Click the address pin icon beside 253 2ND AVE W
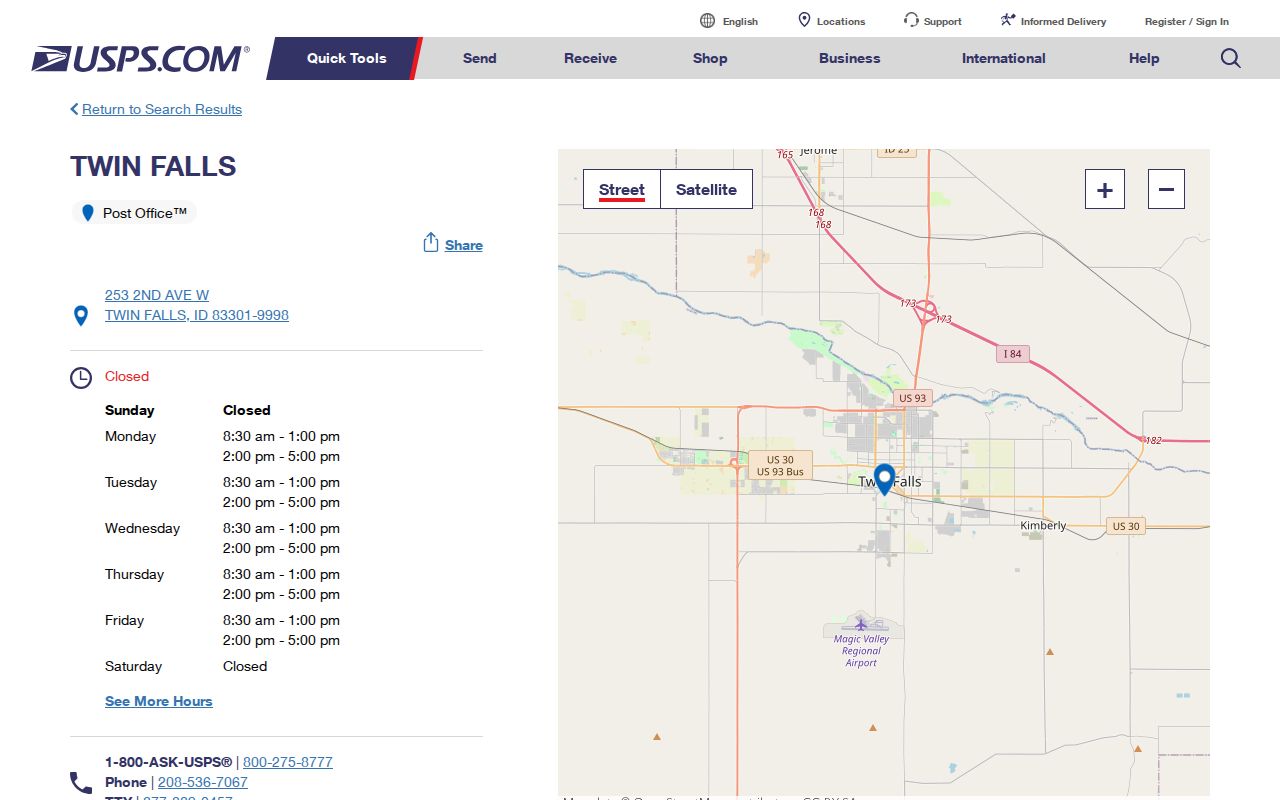This screenshot has width=1280, height=800. coord(81,316)
